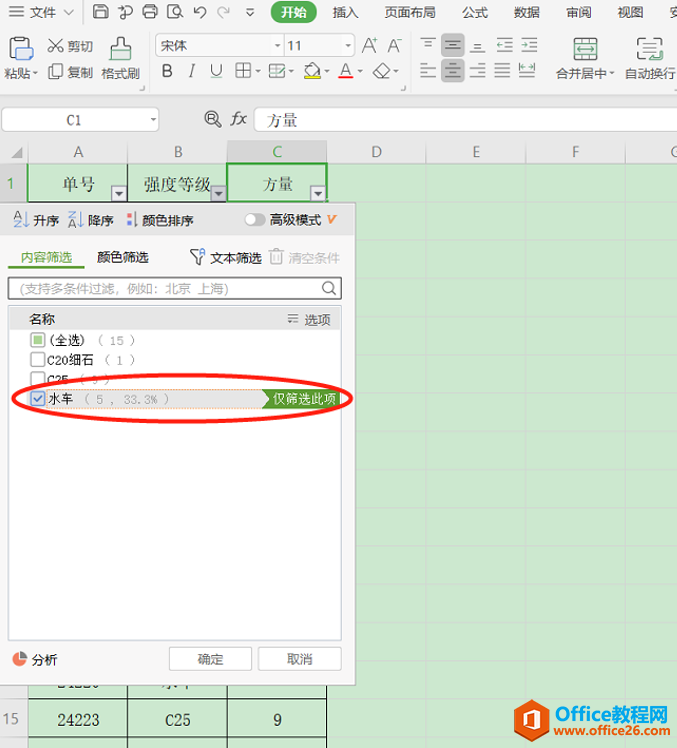This screenshot has width=677, height=748.
Task: Sort descending (降序) in filter panel
Action: click(x=91, y=220)
